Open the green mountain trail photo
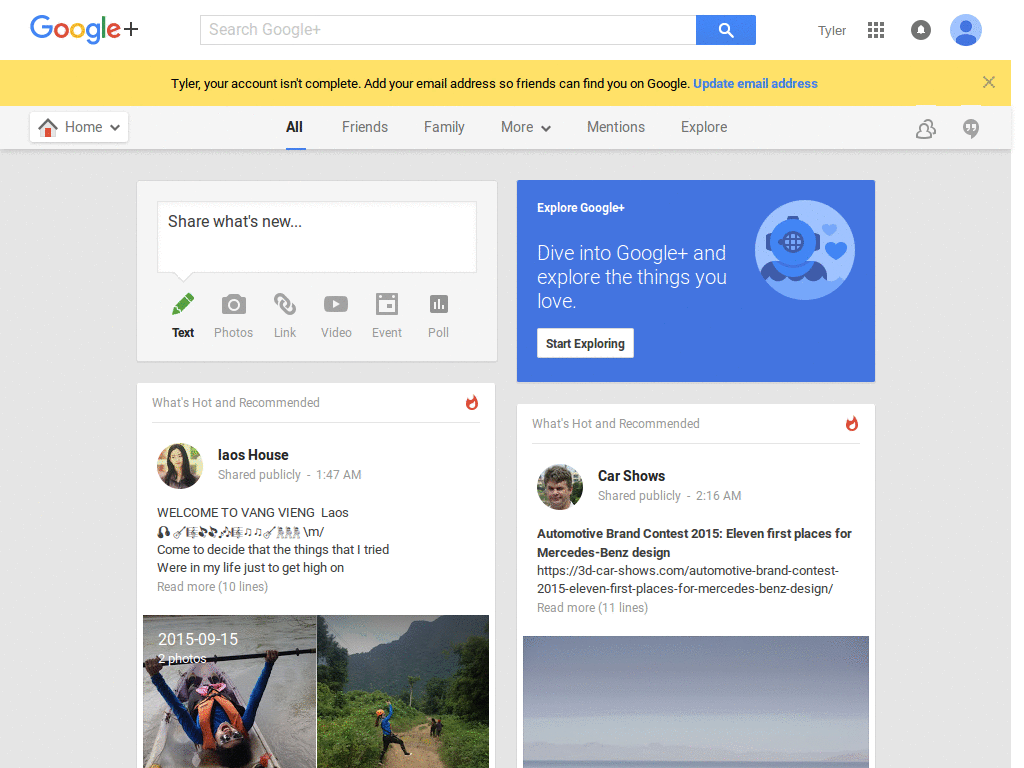The width and height of the screenshot is (1024, 768). (x=403, y=692)
